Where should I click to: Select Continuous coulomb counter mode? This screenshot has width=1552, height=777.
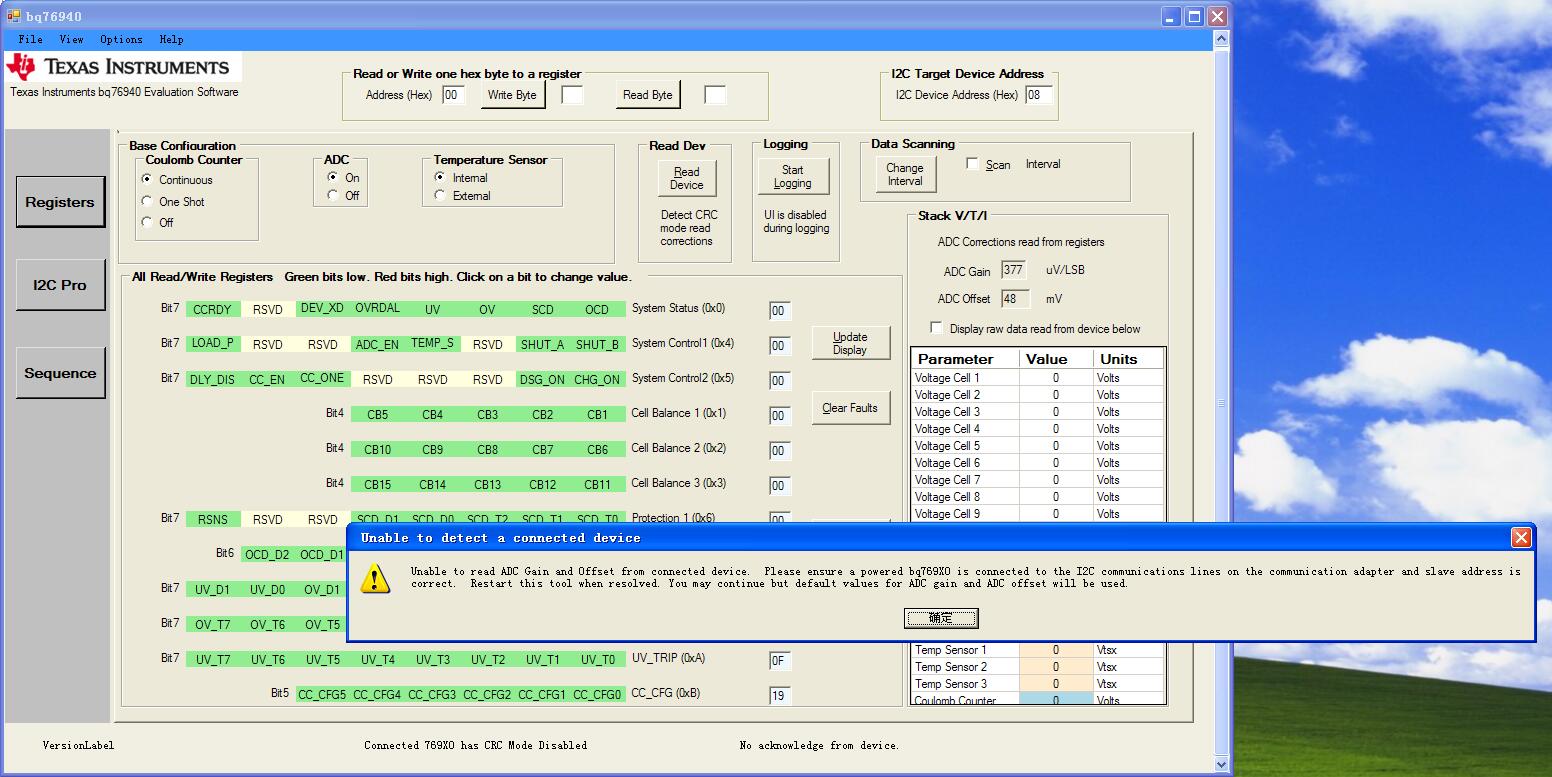pyautogui.click(x=177, y=180)
